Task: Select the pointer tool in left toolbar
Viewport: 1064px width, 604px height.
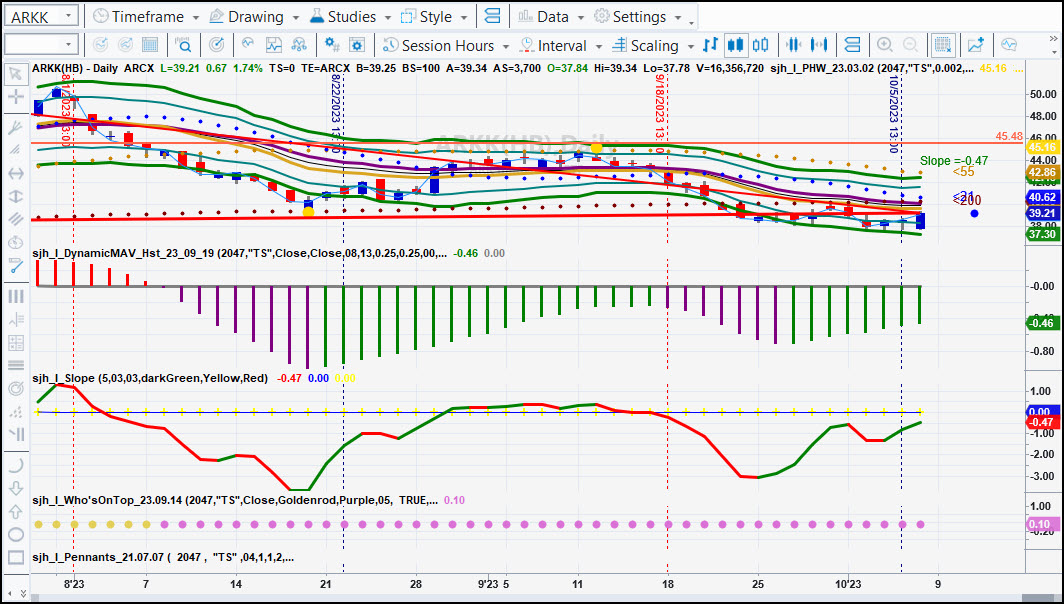Action: [x=15, y=74]
